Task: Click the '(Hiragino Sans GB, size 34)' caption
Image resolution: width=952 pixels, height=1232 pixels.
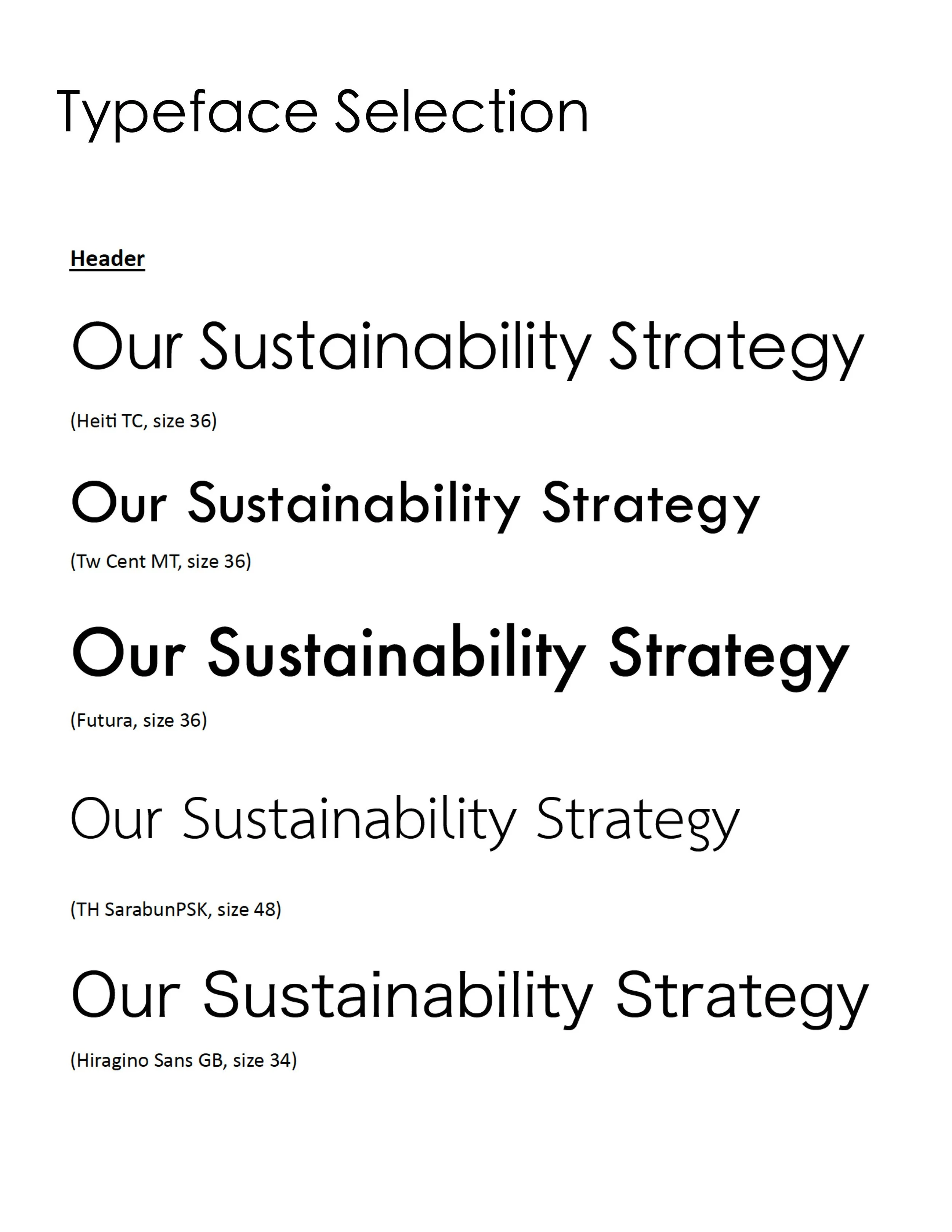Action: (183, 1061)
